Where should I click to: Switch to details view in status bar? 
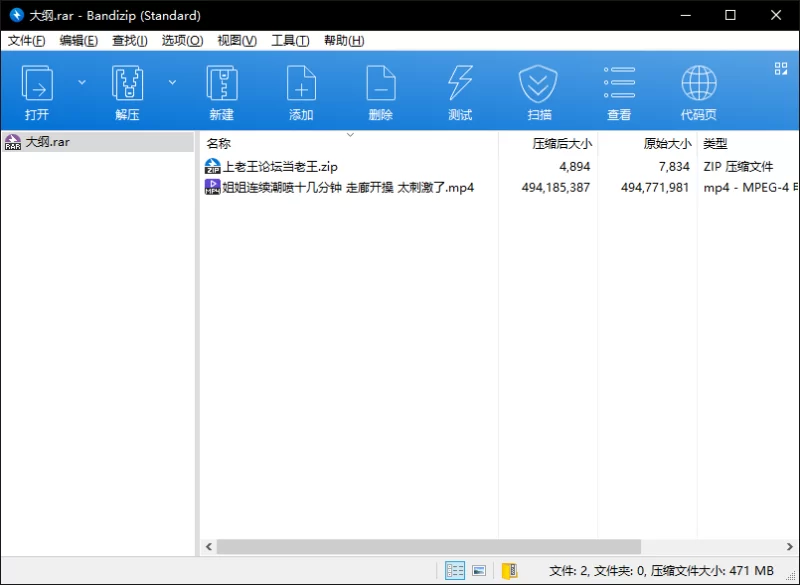pos(455,571)
